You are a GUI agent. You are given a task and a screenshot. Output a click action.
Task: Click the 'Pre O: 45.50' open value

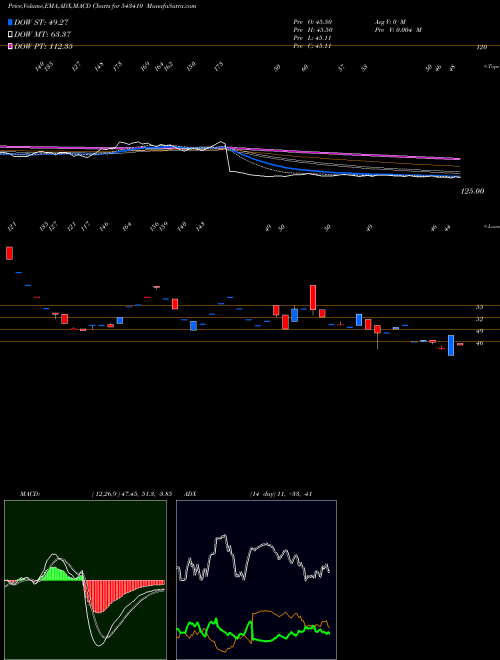tap(313, 21)
